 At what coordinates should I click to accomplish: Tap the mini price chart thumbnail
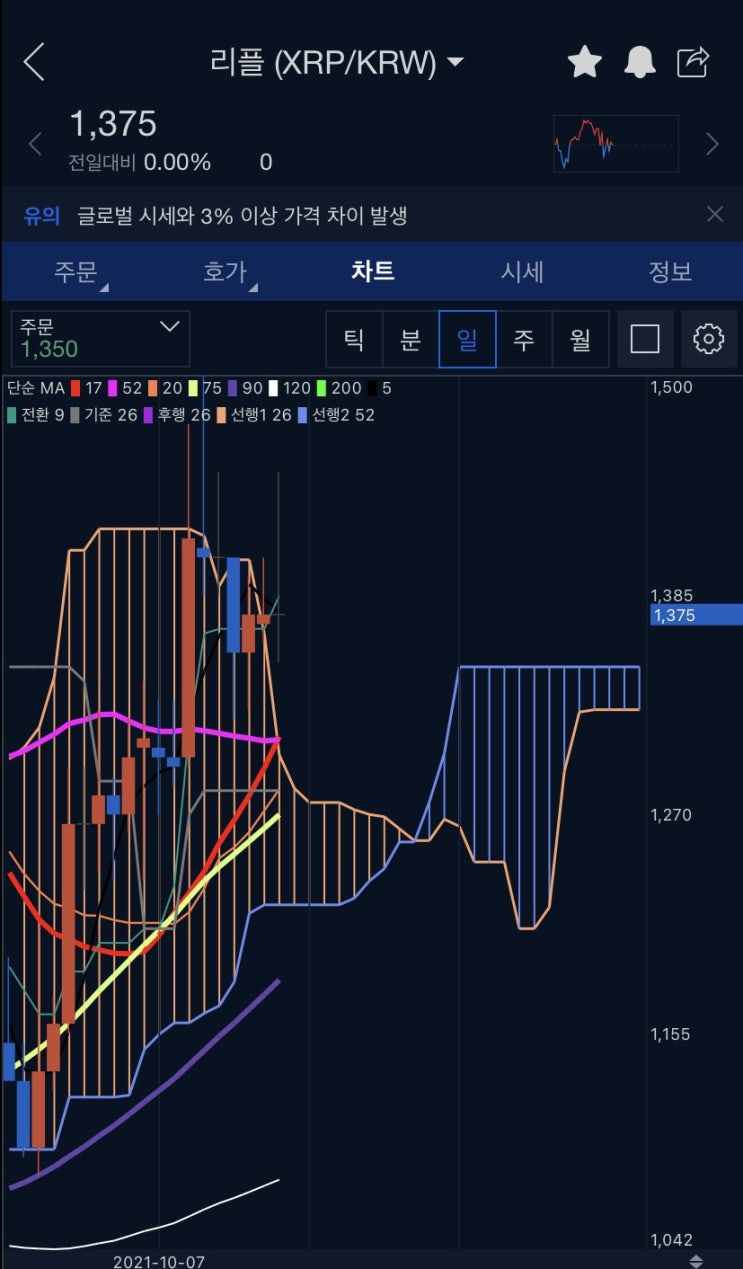coord(616,144)
